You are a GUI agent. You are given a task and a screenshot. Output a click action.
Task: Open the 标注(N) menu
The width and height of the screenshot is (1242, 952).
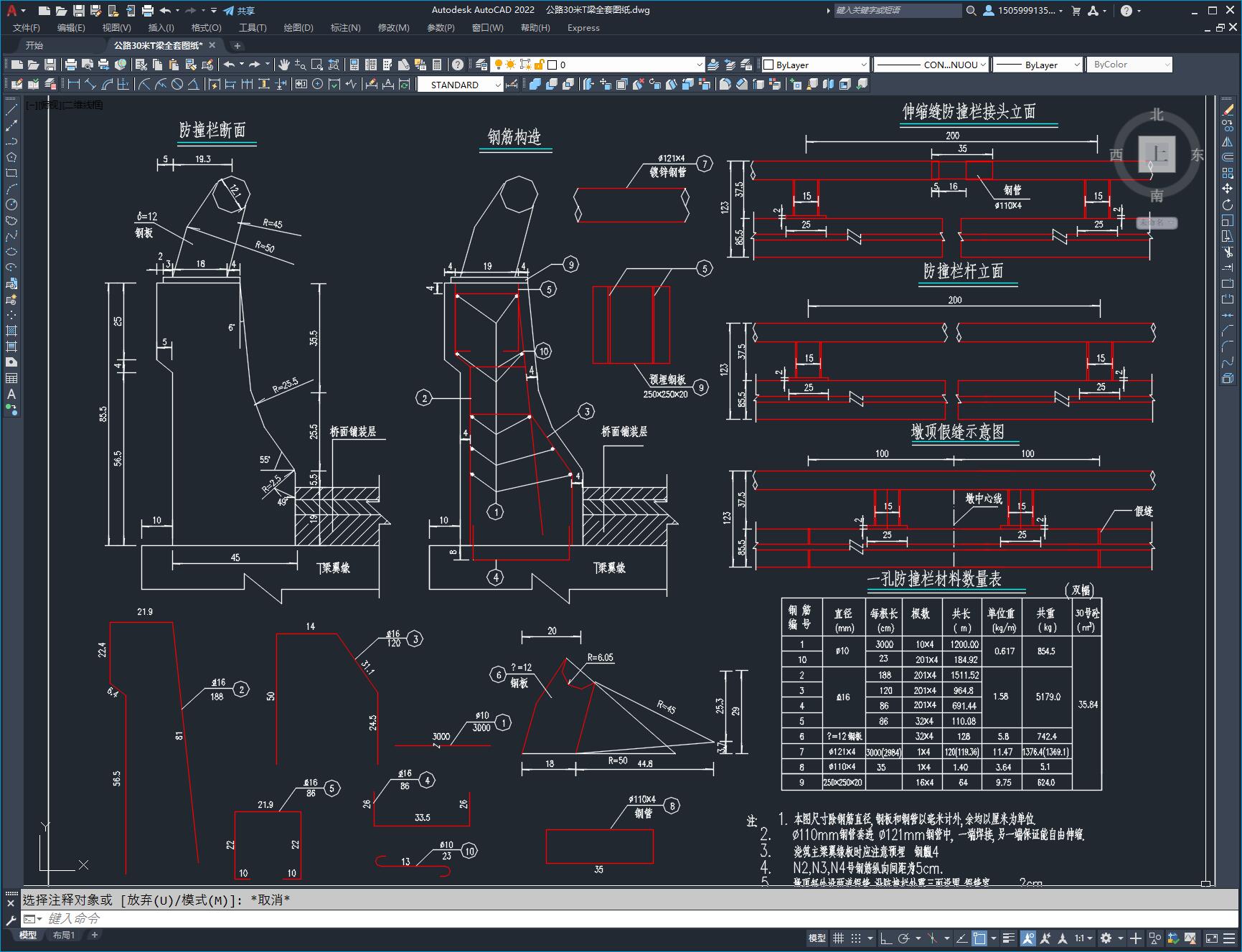click(345, 28)
